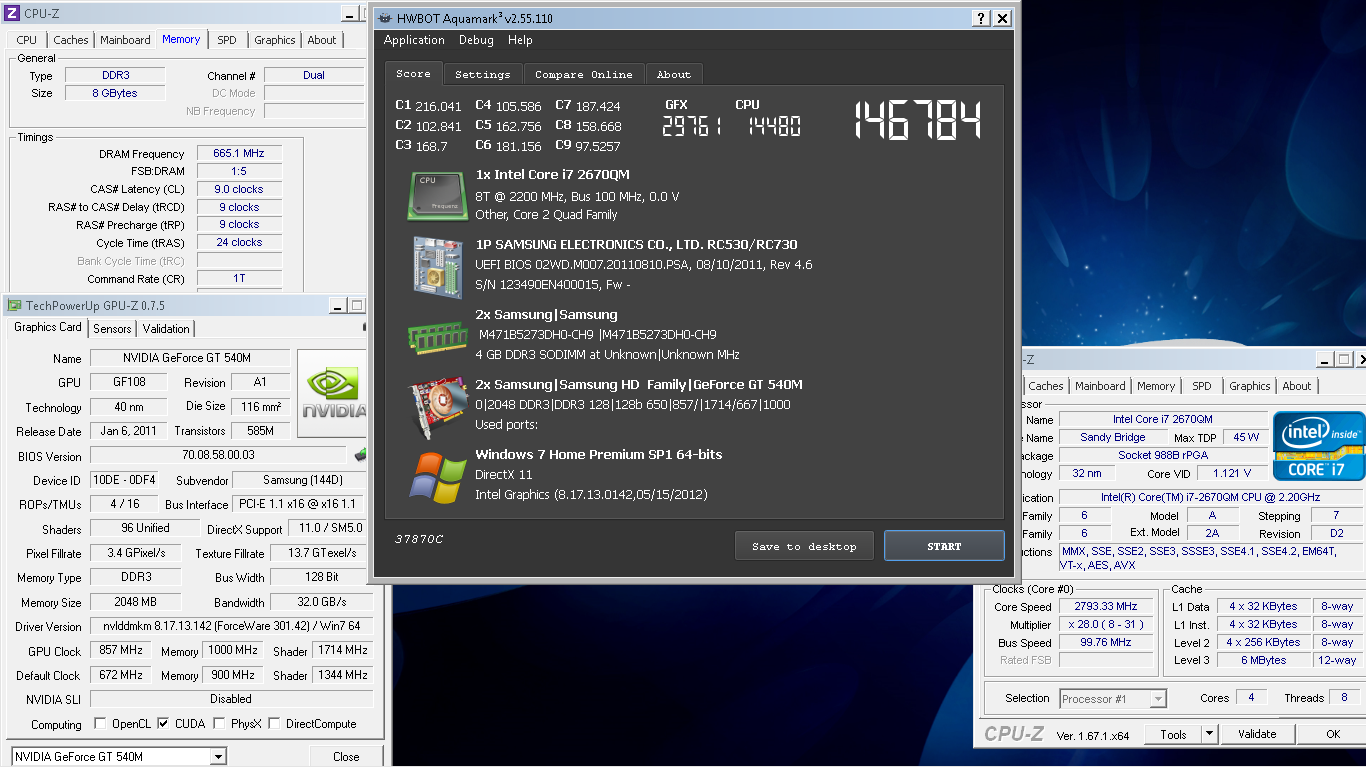This screenshot has height=768, width=1366.
Task: Click the Multiplier value x 28.0 in CPU-Z
Action: [x=1107, y=625]
